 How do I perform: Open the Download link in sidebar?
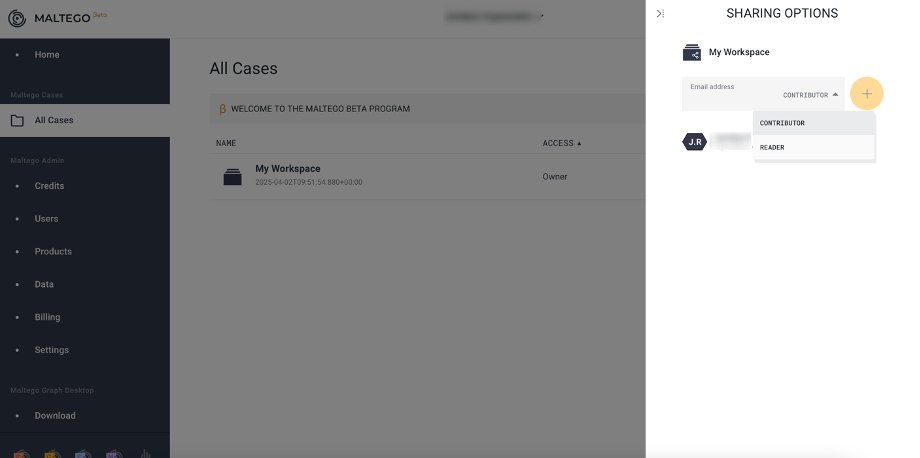pyautogui.click(x=55, y=416)
